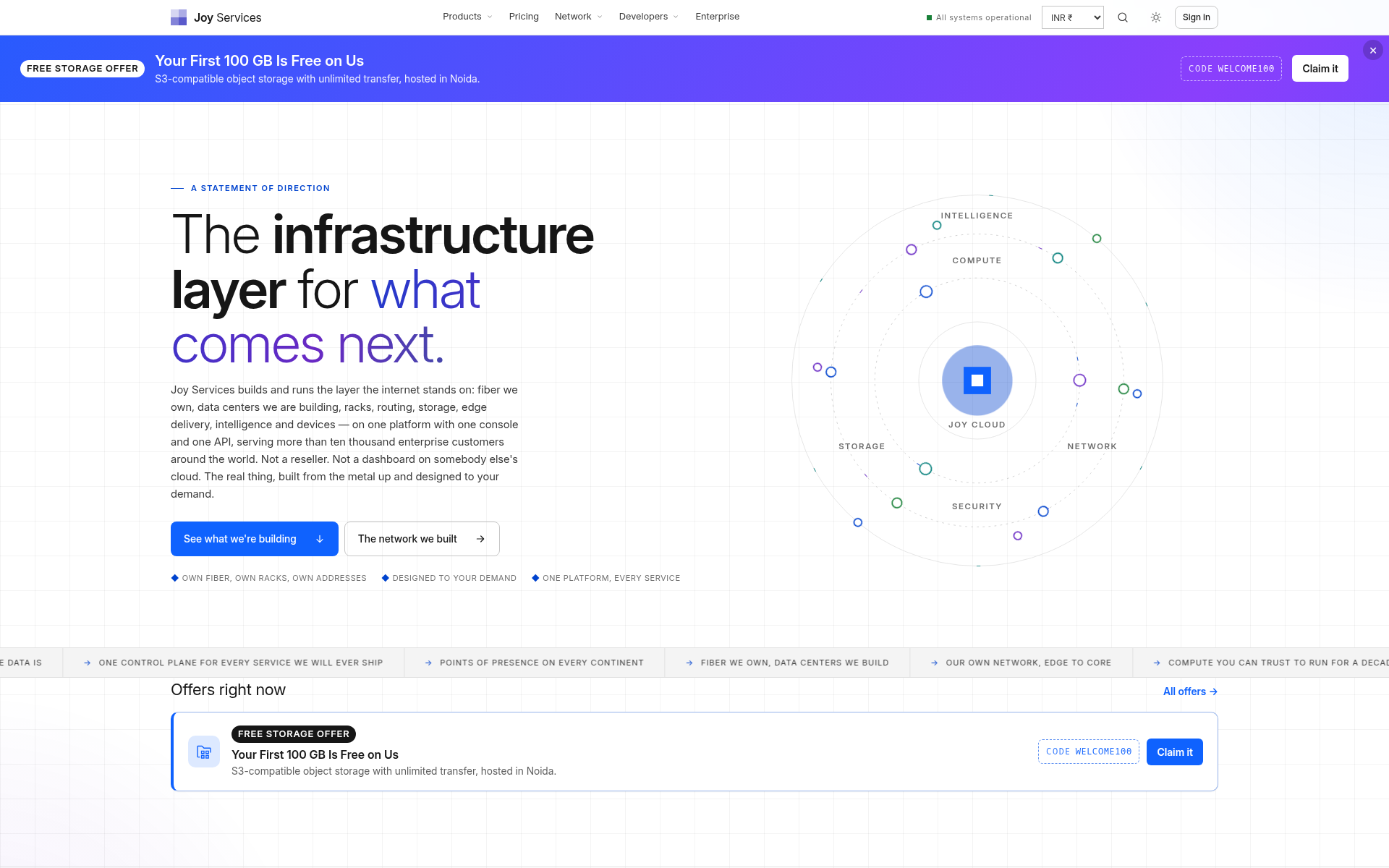Click the Sign in button
Image resolution: width=1389 pixels, height=868 pixels.
pyautogui.click(x=1196, y=17)
